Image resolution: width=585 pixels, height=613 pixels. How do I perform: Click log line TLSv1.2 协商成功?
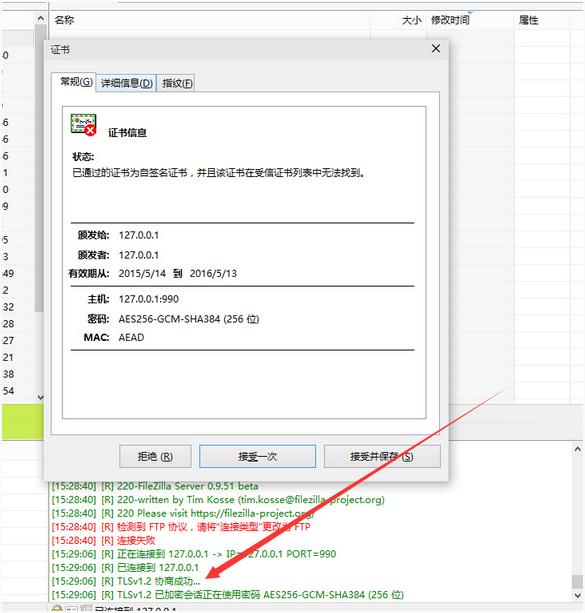pyautogui.click(x=126, y=581)
